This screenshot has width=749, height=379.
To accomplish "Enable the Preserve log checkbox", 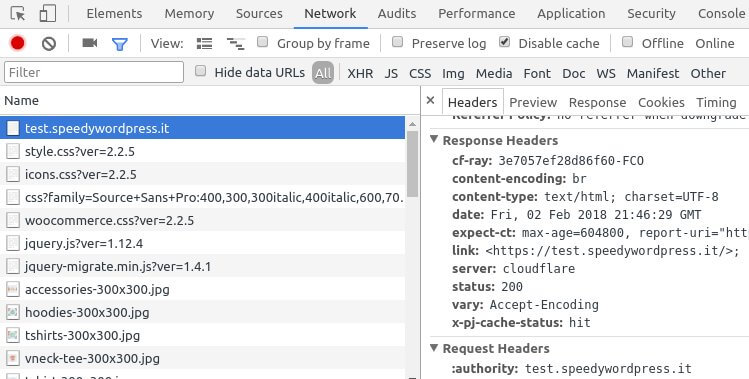I will pos(397,42).
